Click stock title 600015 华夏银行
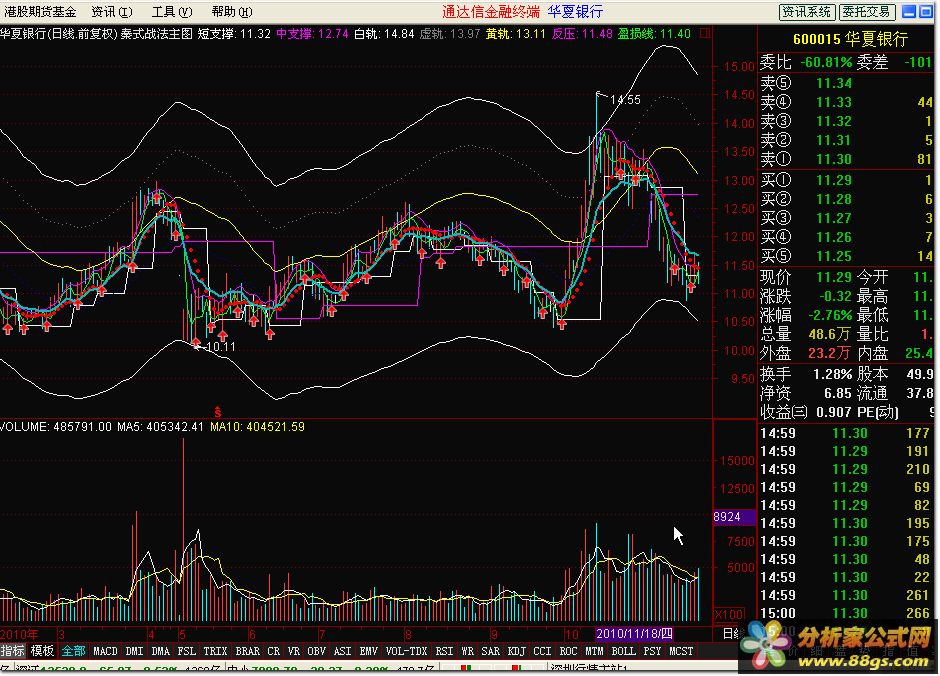Viewport: 940px width, 676px height. [850, 40]
